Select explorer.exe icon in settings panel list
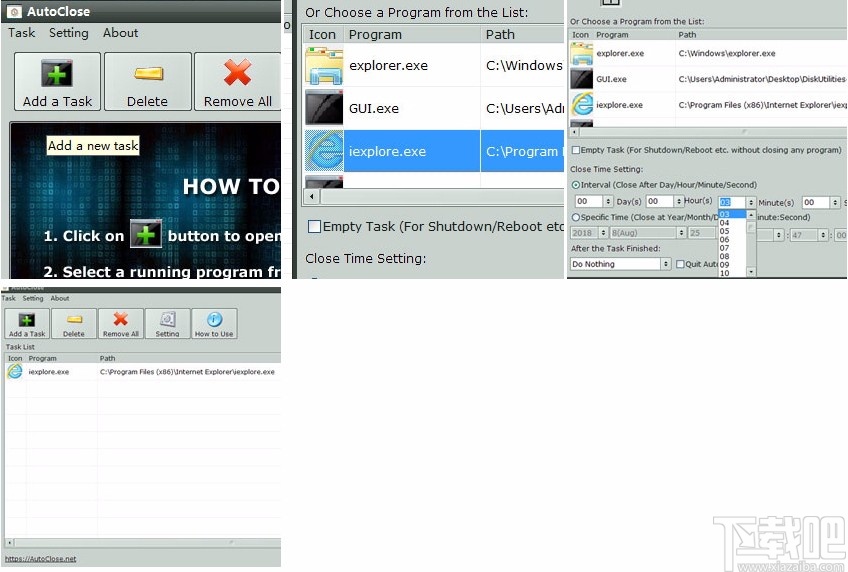This screenshot has height=572, width=848. pyautogui.click(x=582, y=54)
